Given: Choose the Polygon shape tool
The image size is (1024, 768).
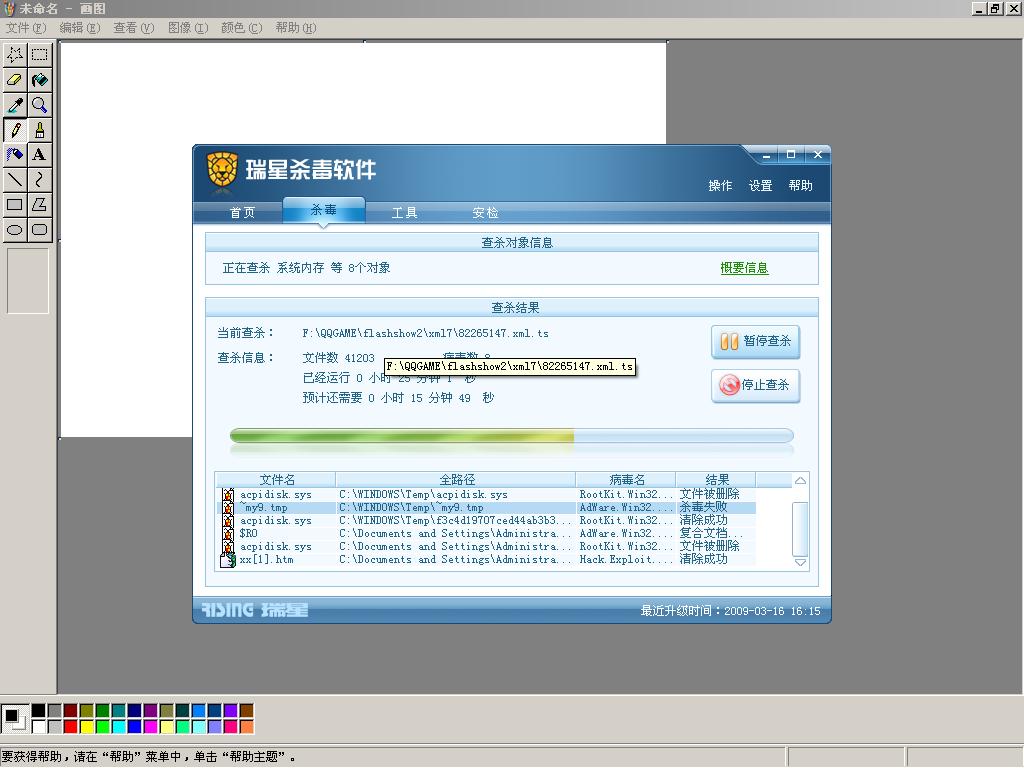Looking at the screenshot, I should [x=39, y=204].
